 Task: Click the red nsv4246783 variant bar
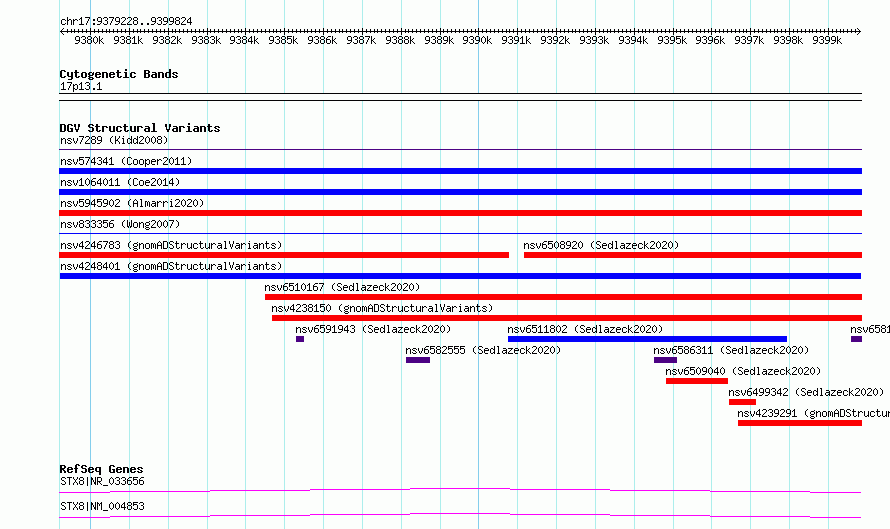(284, 255)
